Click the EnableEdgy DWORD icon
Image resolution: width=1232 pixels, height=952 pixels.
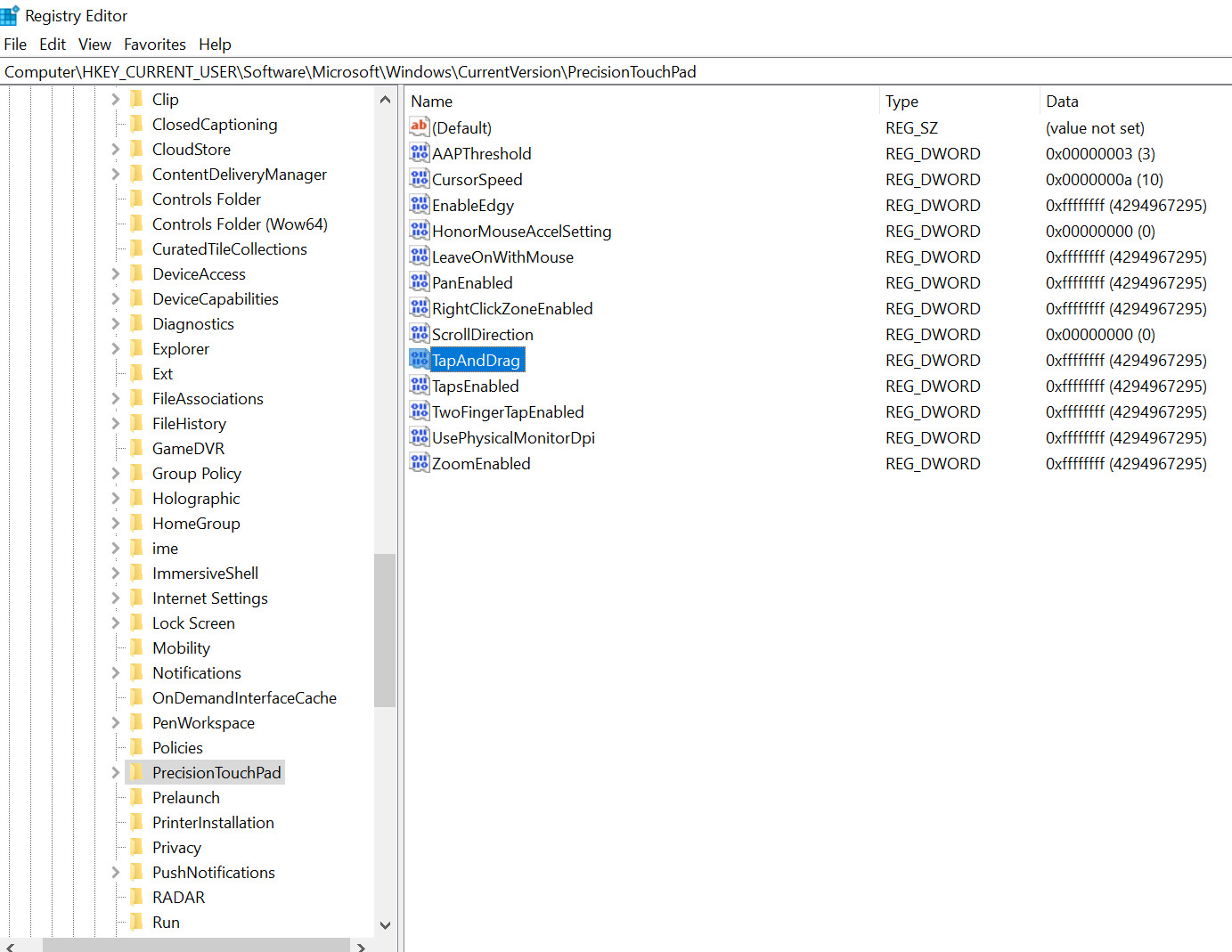420,205
